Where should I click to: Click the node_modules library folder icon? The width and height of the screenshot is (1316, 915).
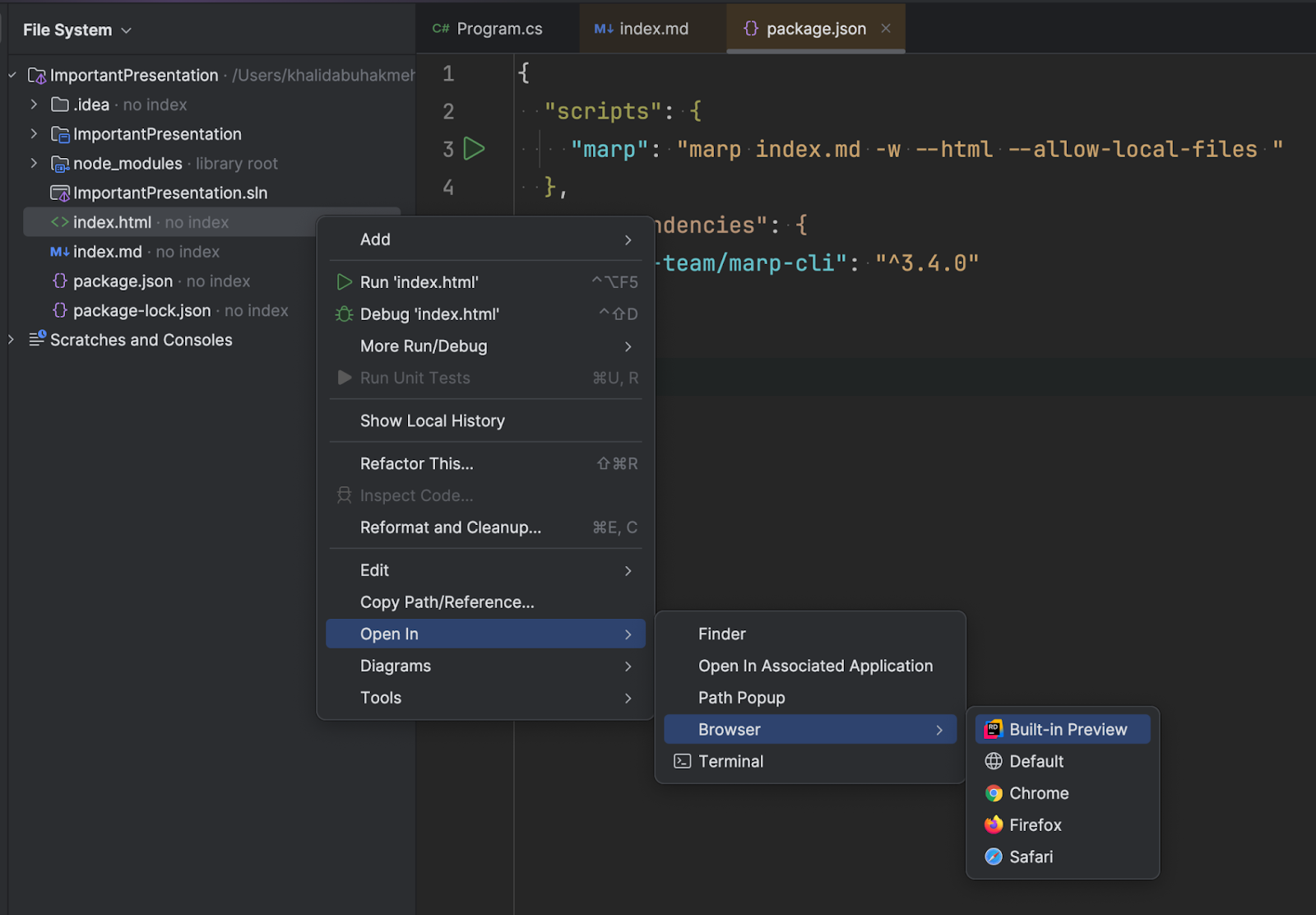tap(60, 164)
